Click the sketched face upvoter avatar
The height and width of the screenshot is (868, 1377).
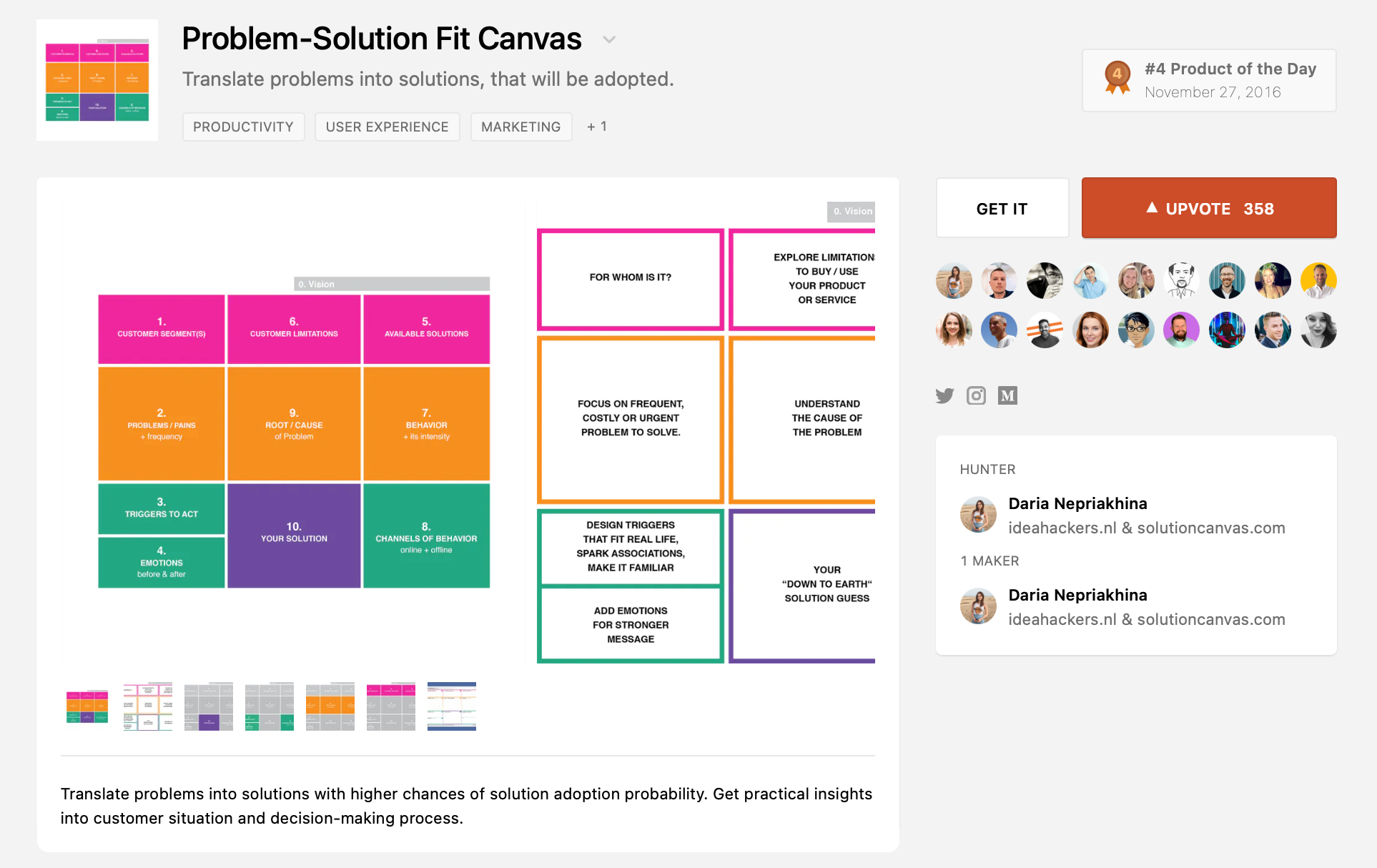[1181, 280]
